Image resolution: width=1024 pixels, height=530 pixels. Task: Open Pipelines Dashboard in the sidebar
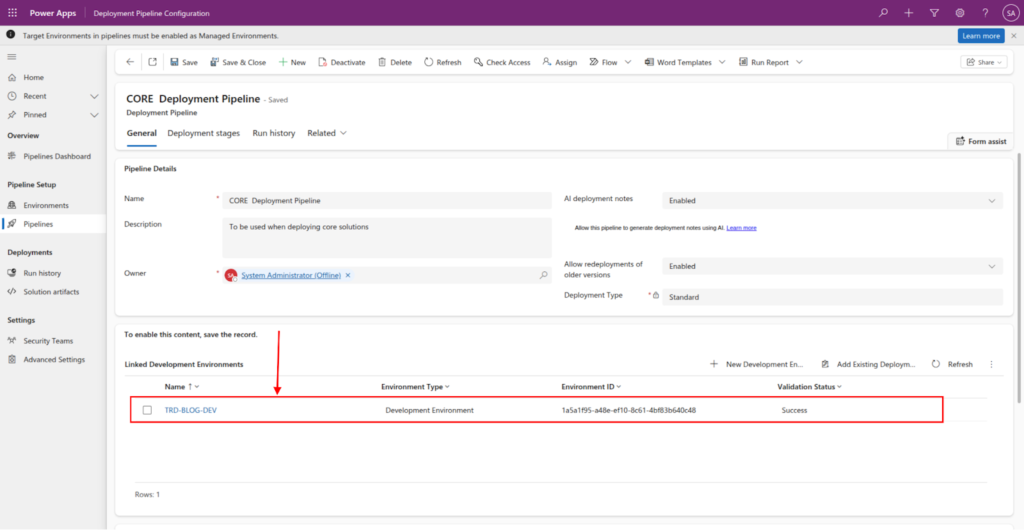pos(56,156)
